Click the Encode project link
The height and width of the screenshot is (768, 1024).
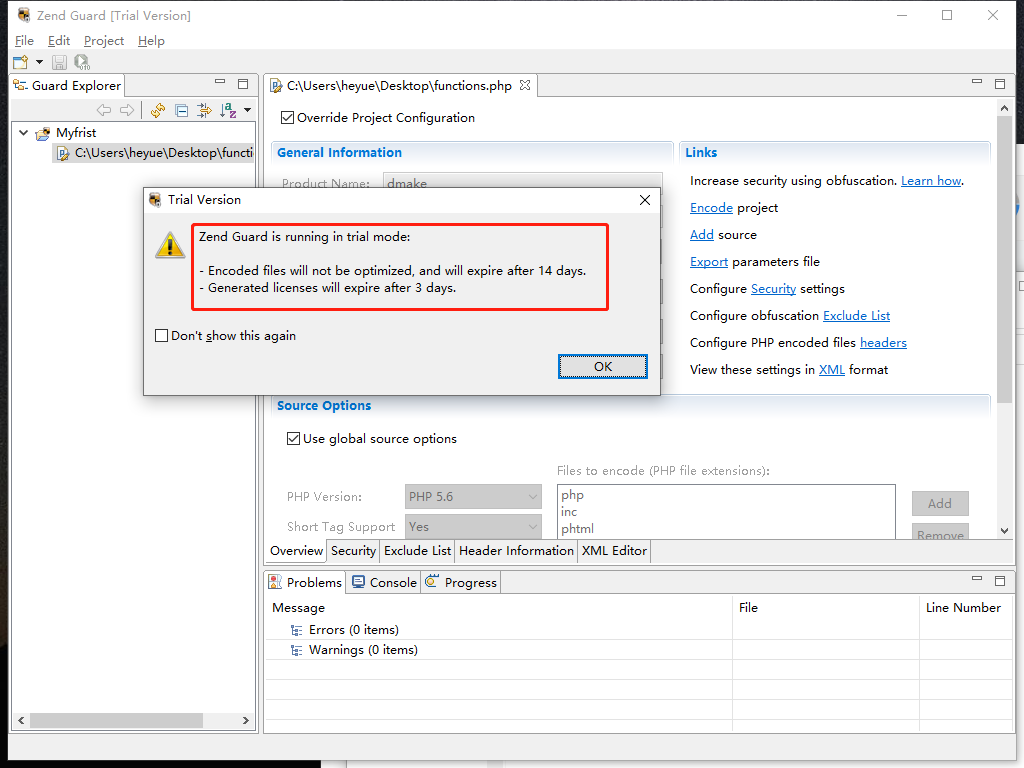click(x=711, y=208)
